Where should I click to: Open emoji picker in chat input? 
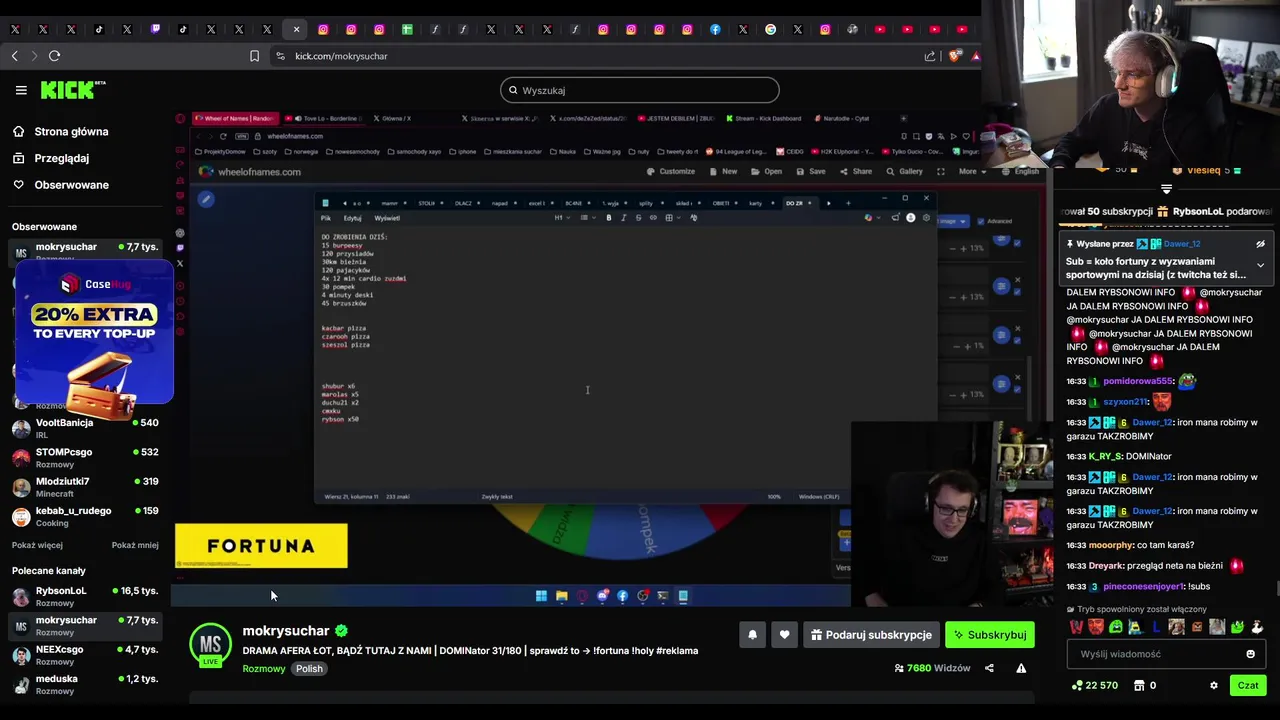tap(1250, 654)
